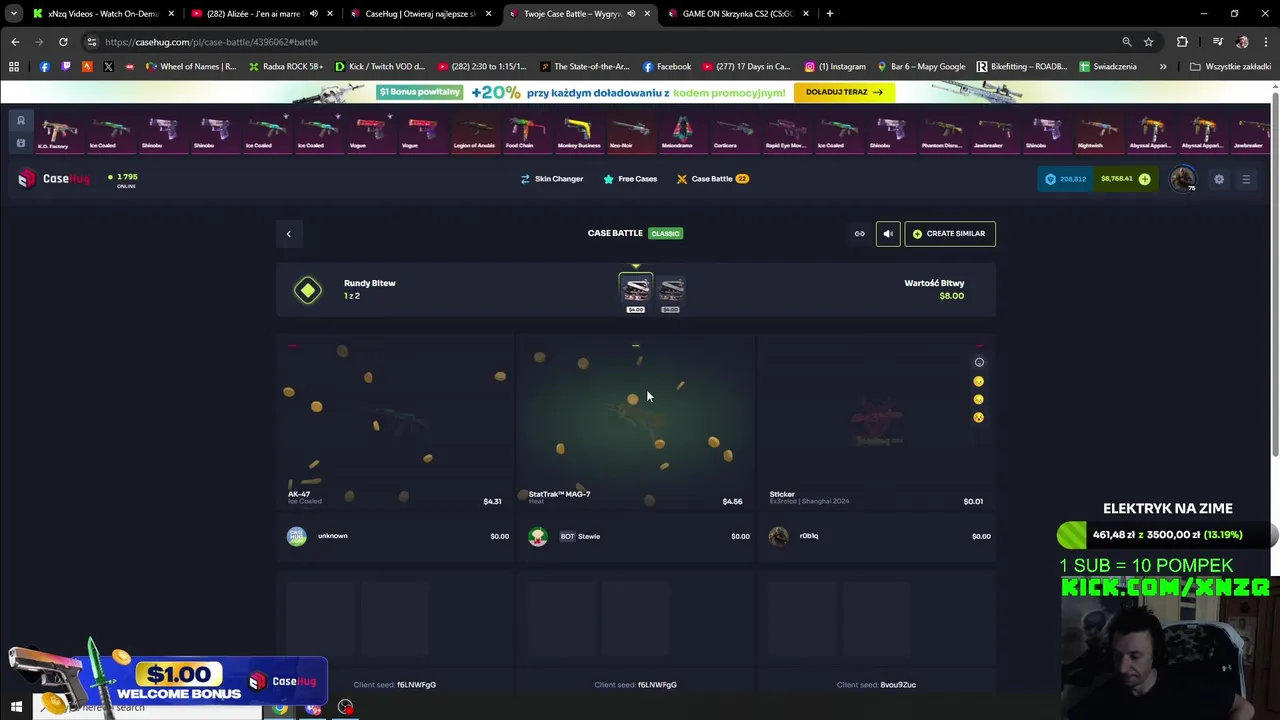
Task: Close the Twoje Case Battle tab
Action: pyautogui.click(x=647, y=14)
